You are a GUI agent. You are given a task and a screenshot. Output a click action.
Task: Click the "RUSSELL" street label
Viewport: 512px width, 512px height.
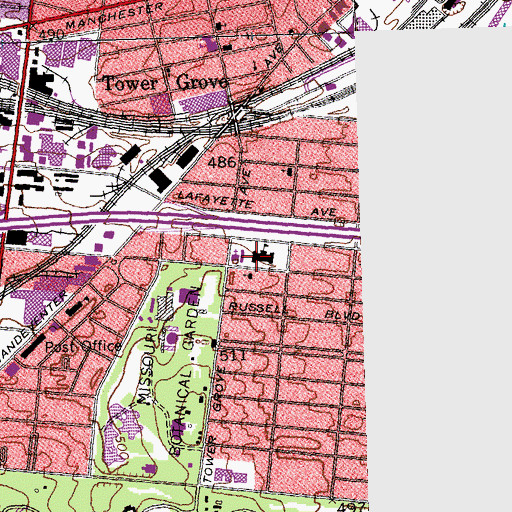tap(258, 308)
